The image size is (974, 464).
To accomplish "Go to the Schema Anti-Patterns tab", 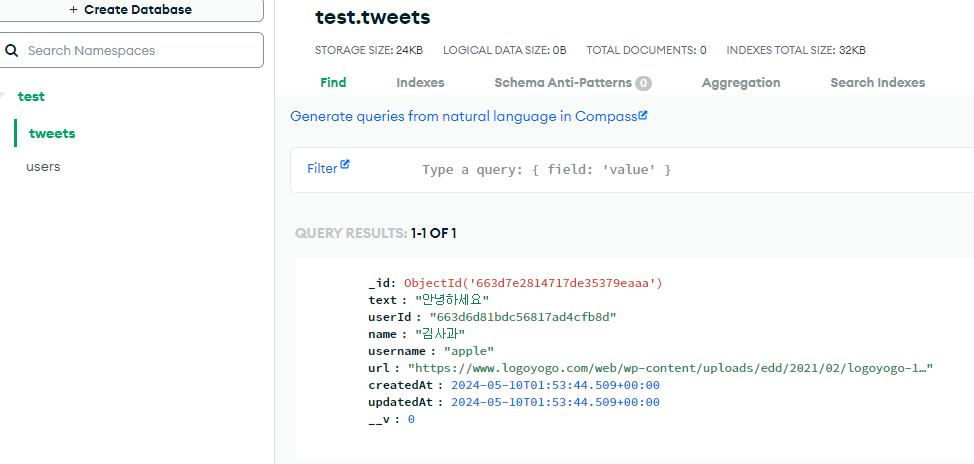I will point(563,83).
